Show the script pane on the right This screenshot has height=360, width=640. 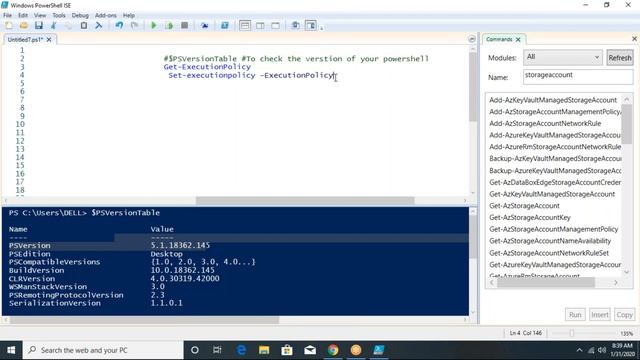point(260,26)
